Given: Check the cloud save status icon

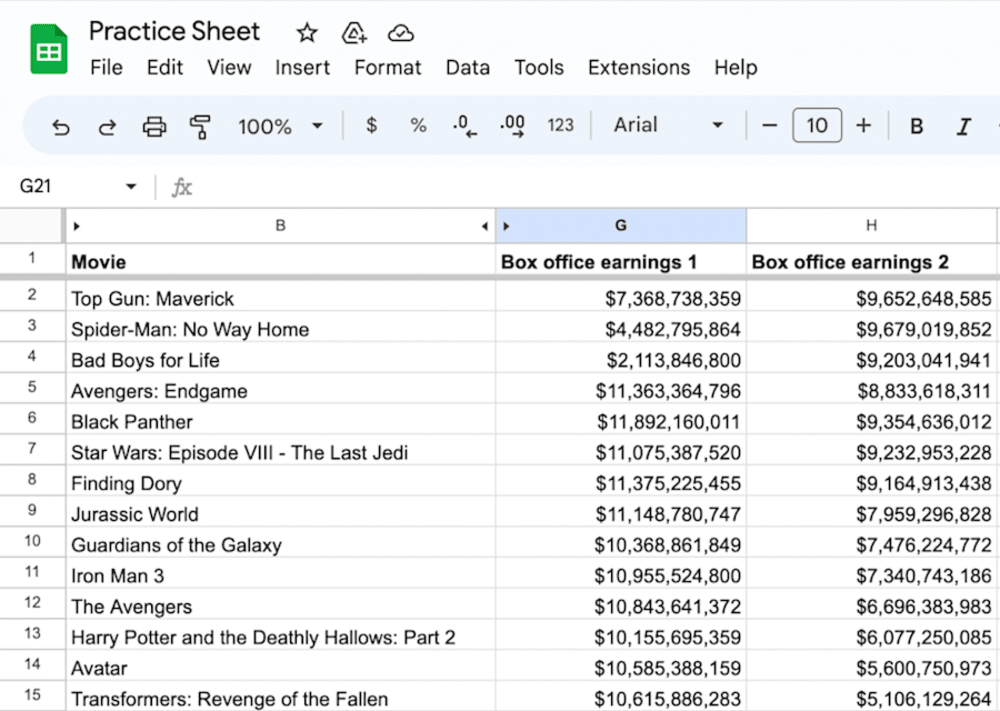Looking at the screenshot, I should [x=401, y=33].
